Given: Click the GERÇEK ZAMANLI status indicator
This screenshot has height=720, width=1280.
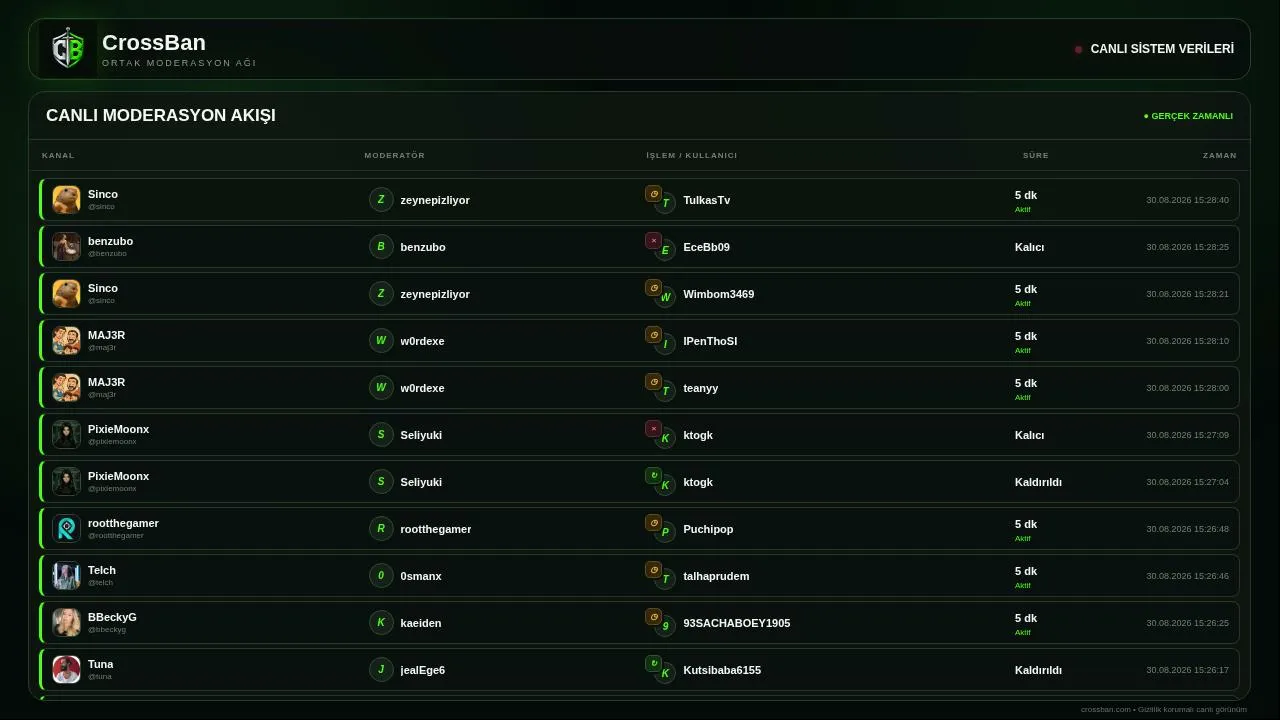Looking at the screenshot, I should tap(1188, 116).
